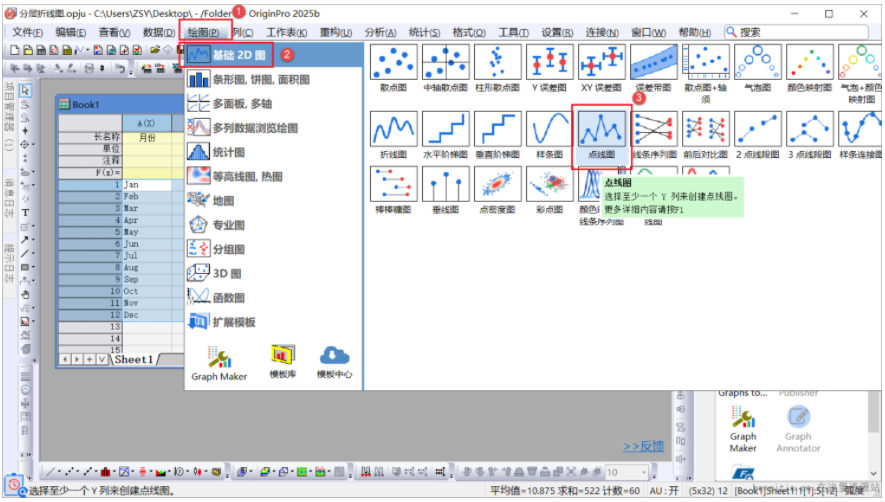This screenshot has width=885, height=502.
Task: Open the 统计(S) menu
Action: 424,32
